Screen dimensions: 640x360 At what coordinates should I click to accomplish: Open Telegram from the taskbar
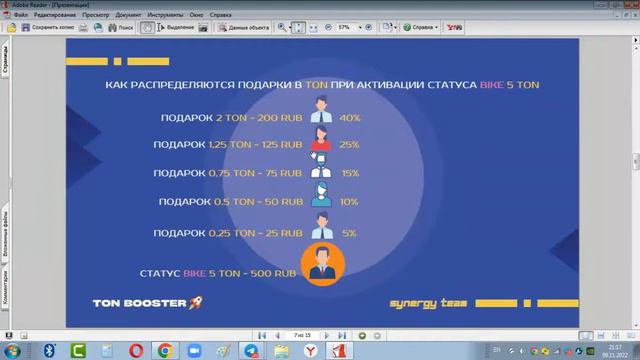point(252,351)
